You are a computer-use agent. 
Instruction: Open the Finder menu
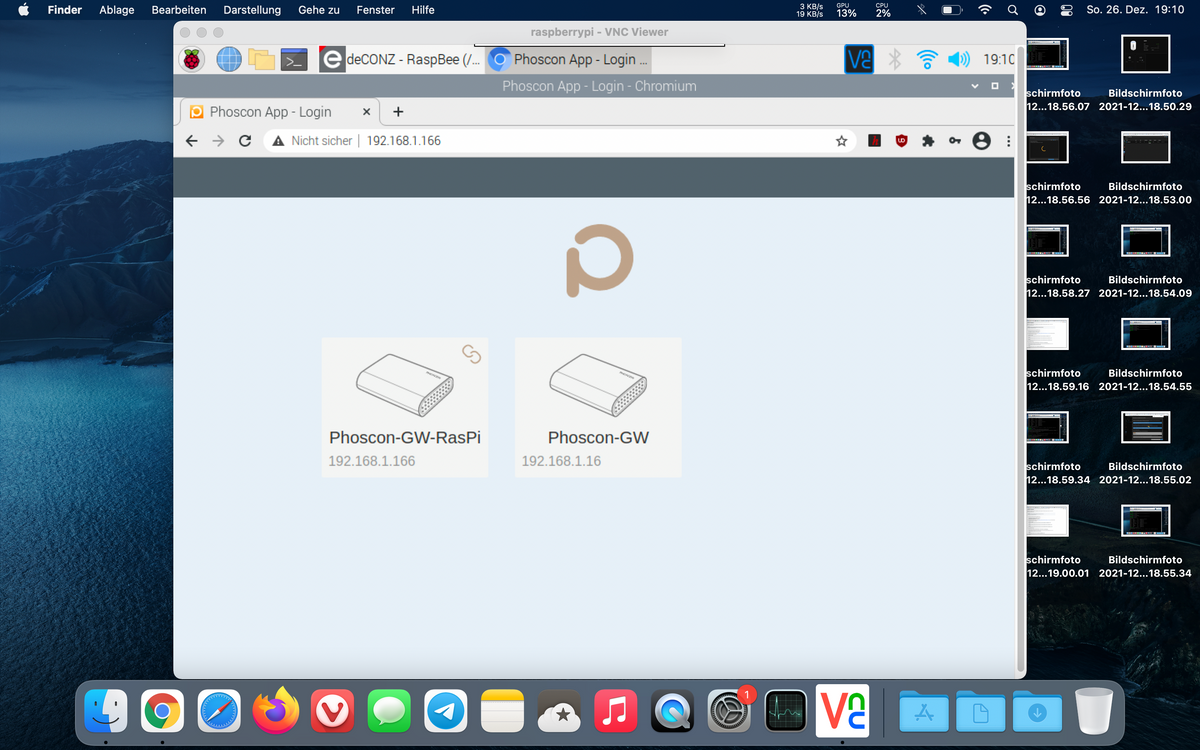65,10
